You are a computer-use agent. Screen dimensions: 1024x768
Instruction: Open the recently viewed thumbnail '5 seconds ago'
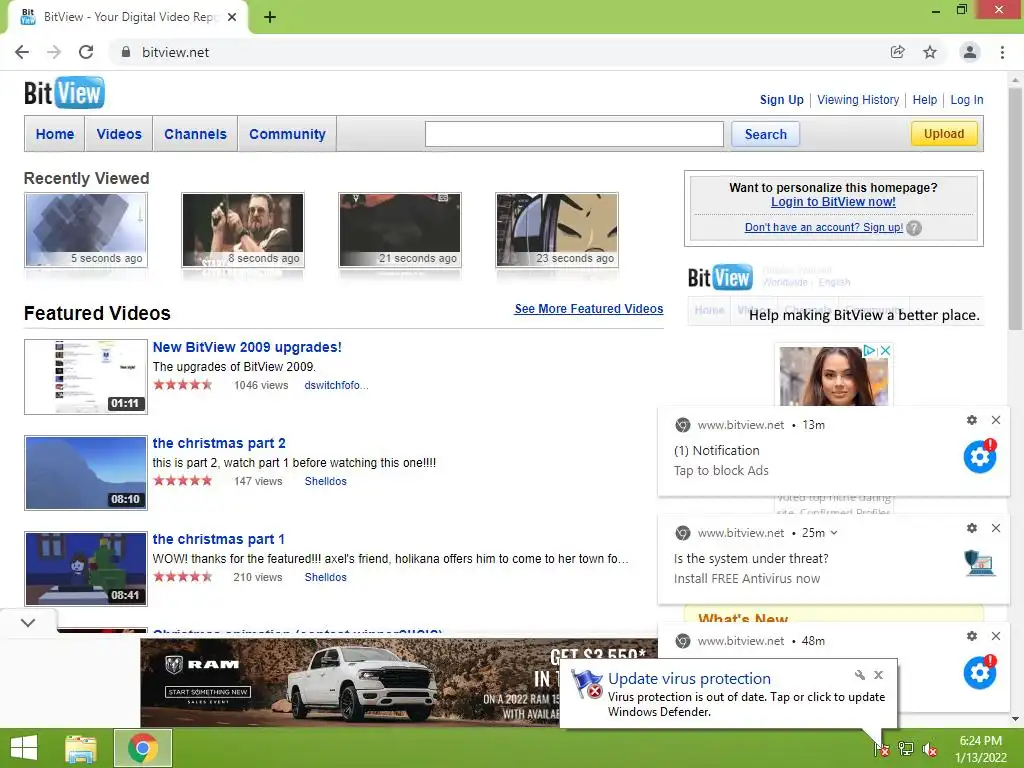[86, 230]
